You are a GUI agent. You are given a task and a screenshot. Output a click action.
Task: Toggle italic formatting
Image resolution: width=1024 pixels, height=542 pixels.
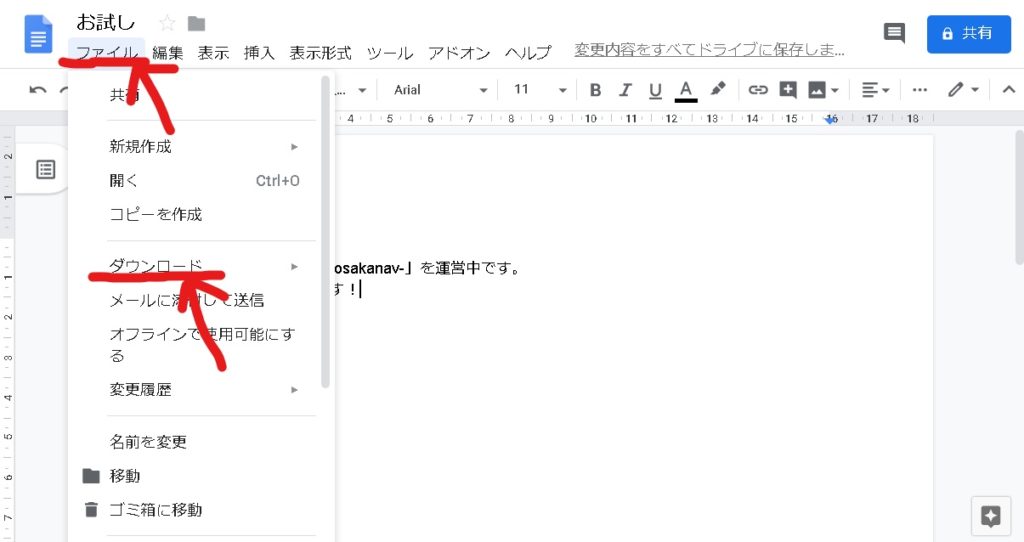625,90
